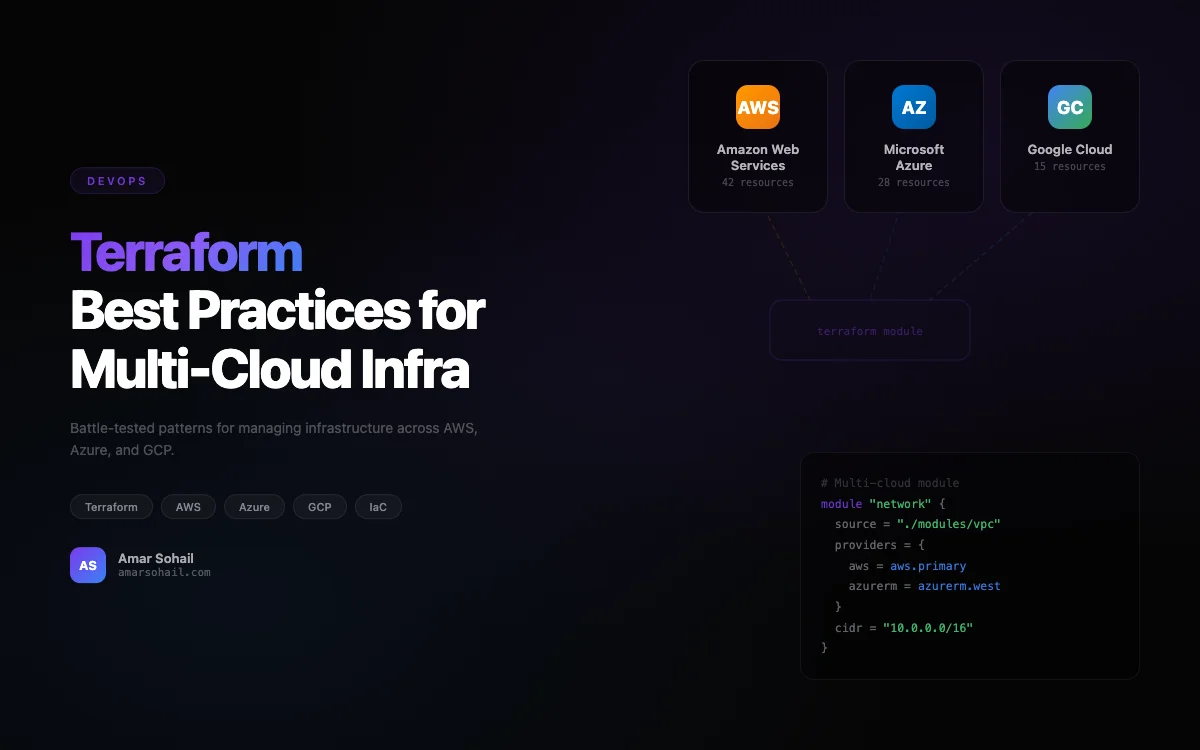Expand the GCP tag filter
1200x750 pixels.
(x=320, y=507)
